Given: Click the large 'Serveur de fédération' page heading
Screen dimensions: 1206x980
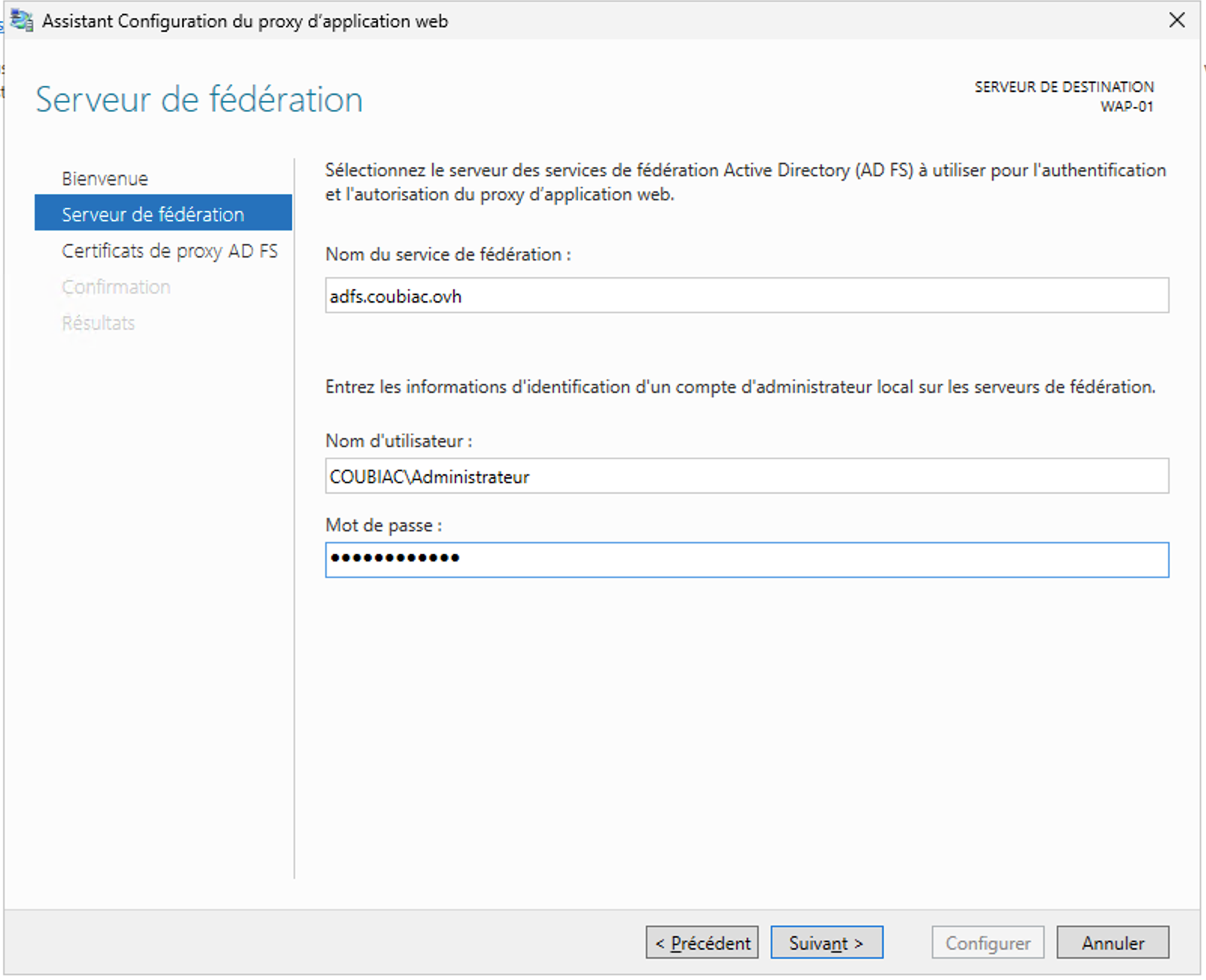Looking at the screenshot, I should click(199, 99).
